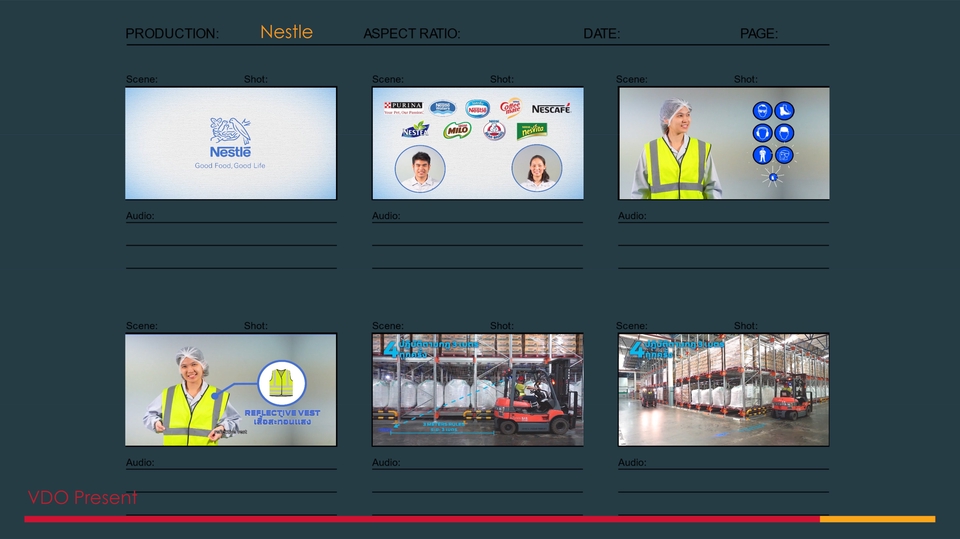Click the Audio label under side-view forklift frame
Screen dimensions: 960x539
point(386,462)
